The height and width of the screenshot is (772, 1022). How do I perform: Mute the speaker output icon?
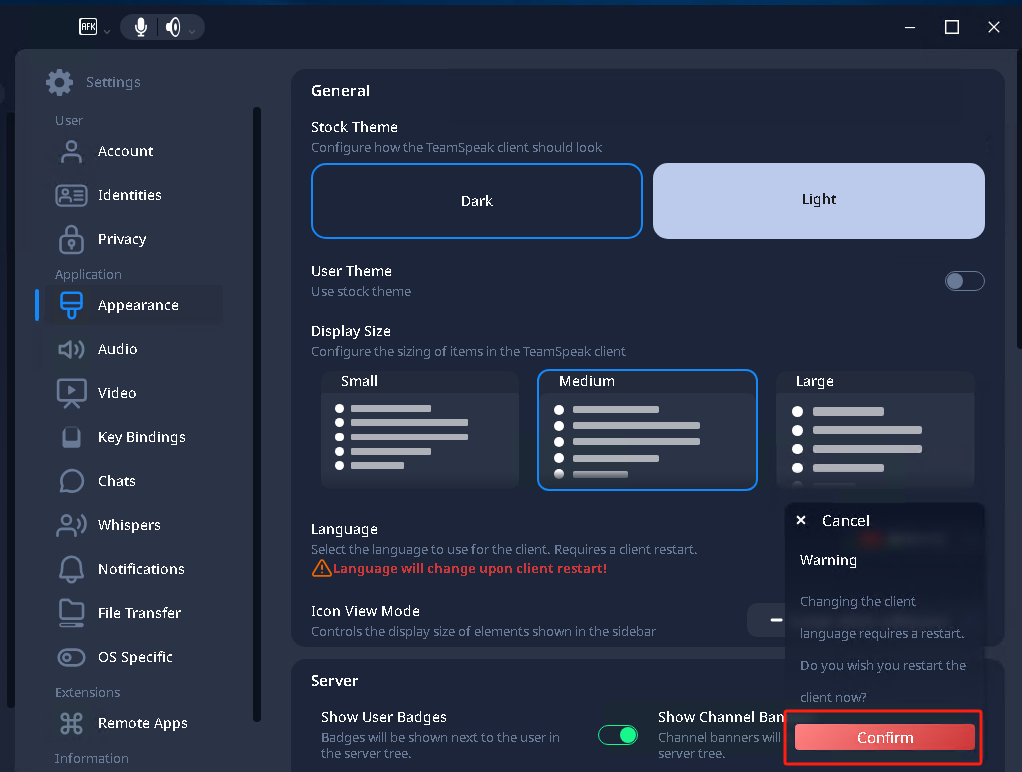coord(173,27)
